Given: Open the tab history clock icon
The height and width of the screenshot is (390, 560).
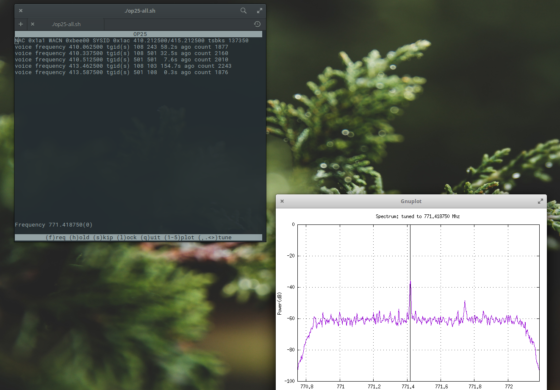Looking at the screenshot, I should click(257, 24).
